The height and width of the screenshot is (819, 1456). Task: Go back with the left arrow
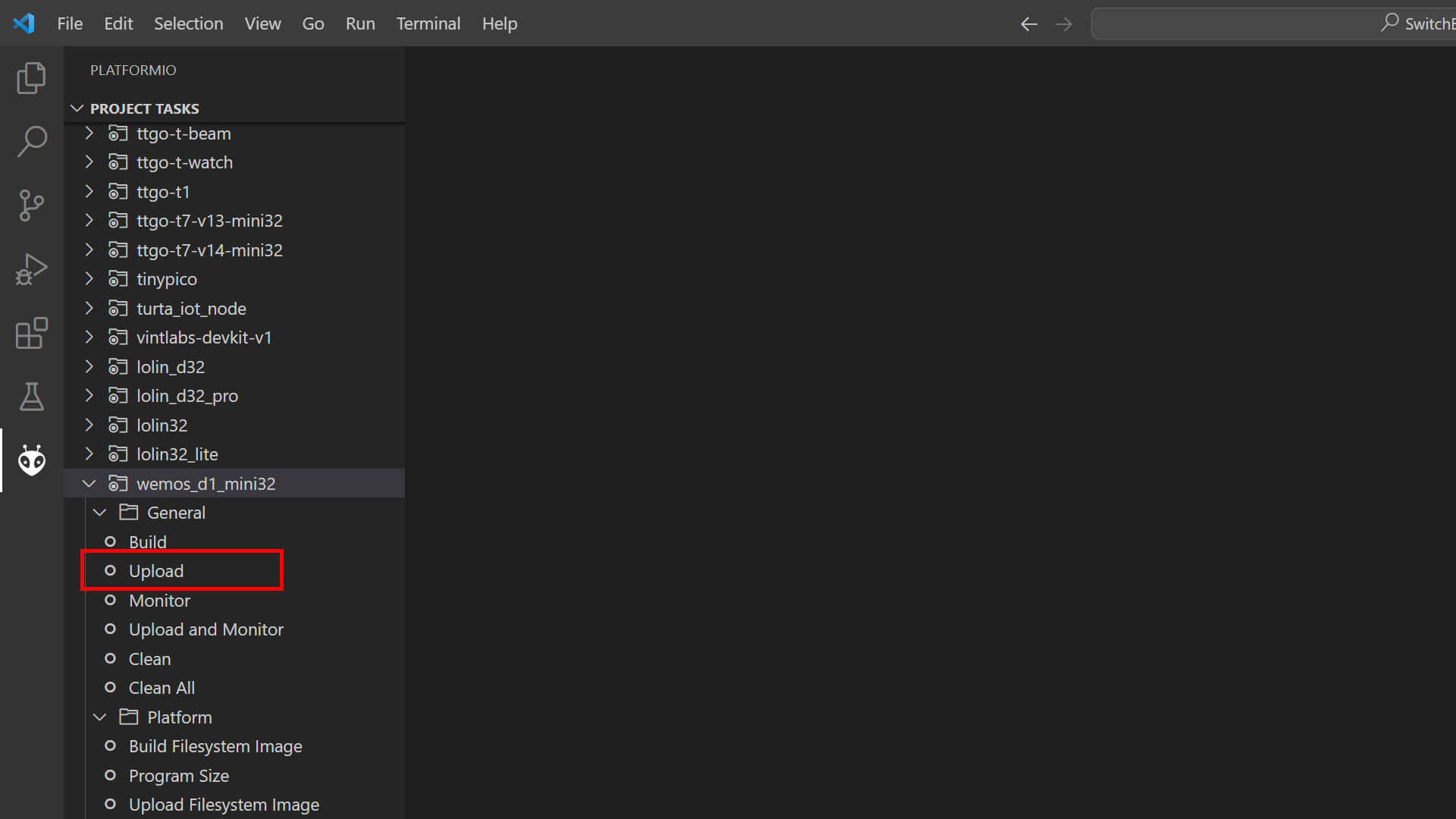1028,24
